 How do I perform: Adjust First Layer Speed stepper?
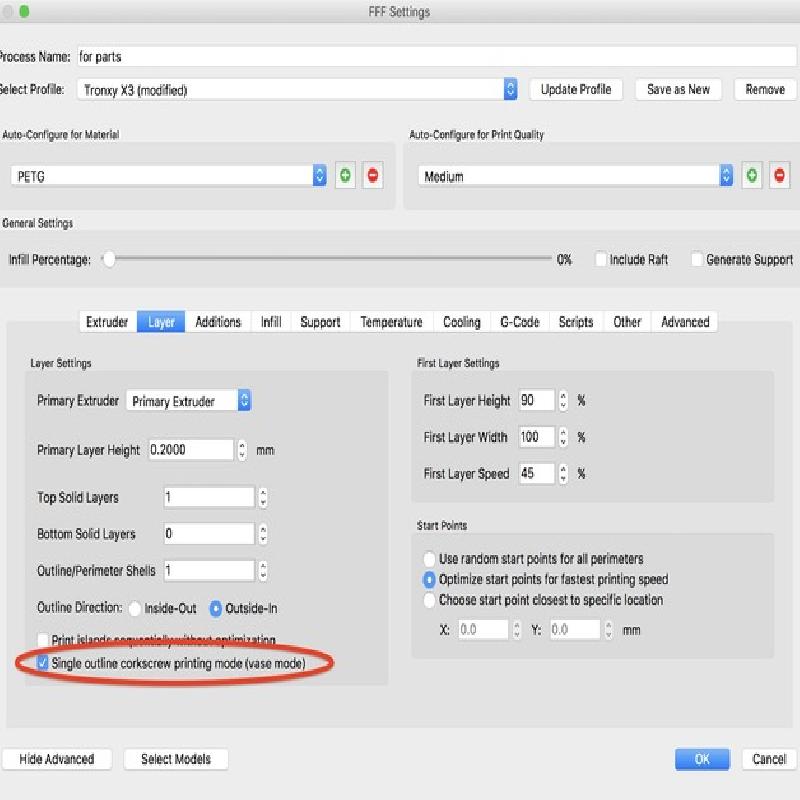point(563,473)
